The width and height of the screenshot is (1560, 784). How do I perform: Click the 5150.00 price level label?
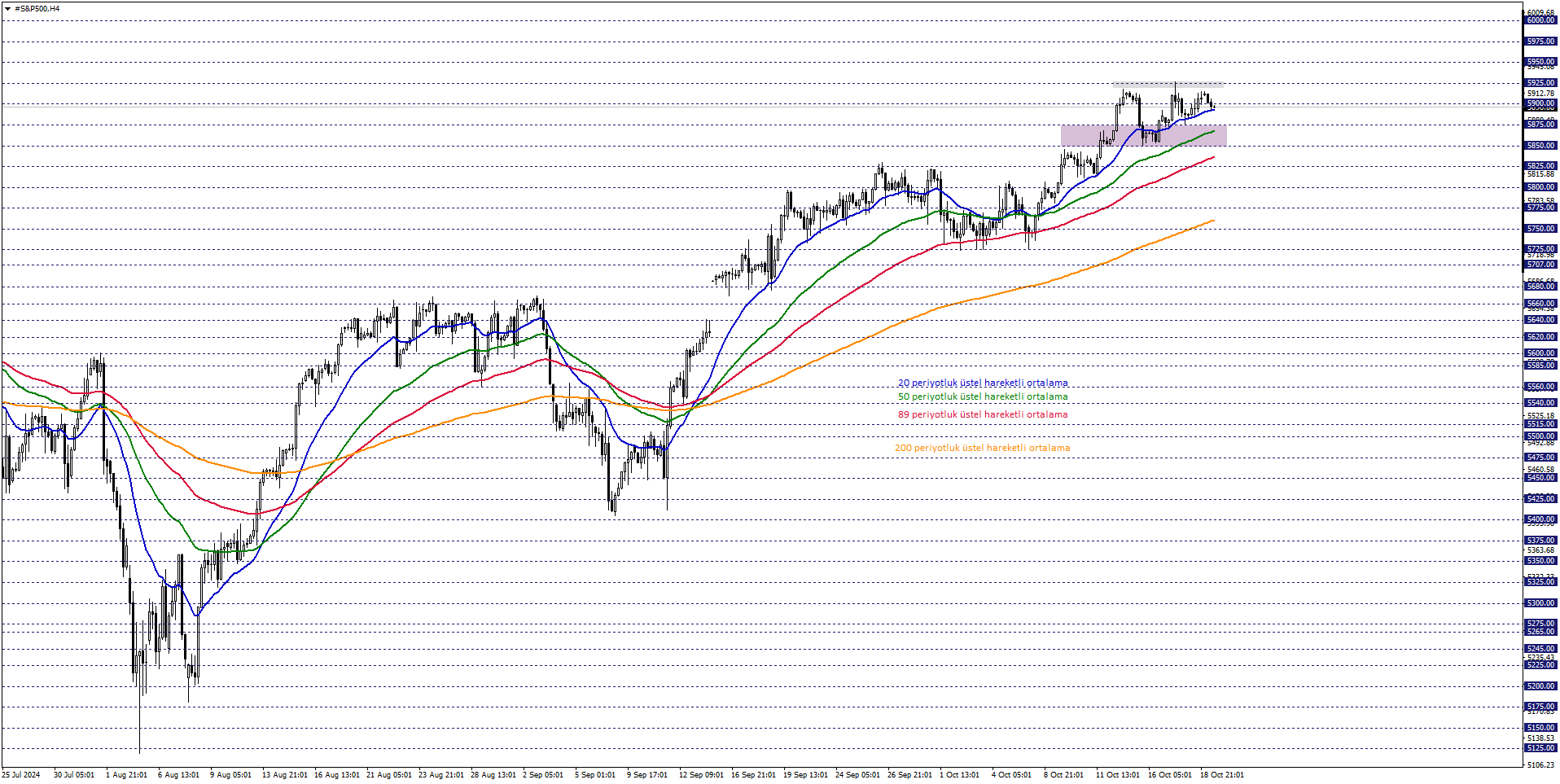click(x=1540, y=728)
